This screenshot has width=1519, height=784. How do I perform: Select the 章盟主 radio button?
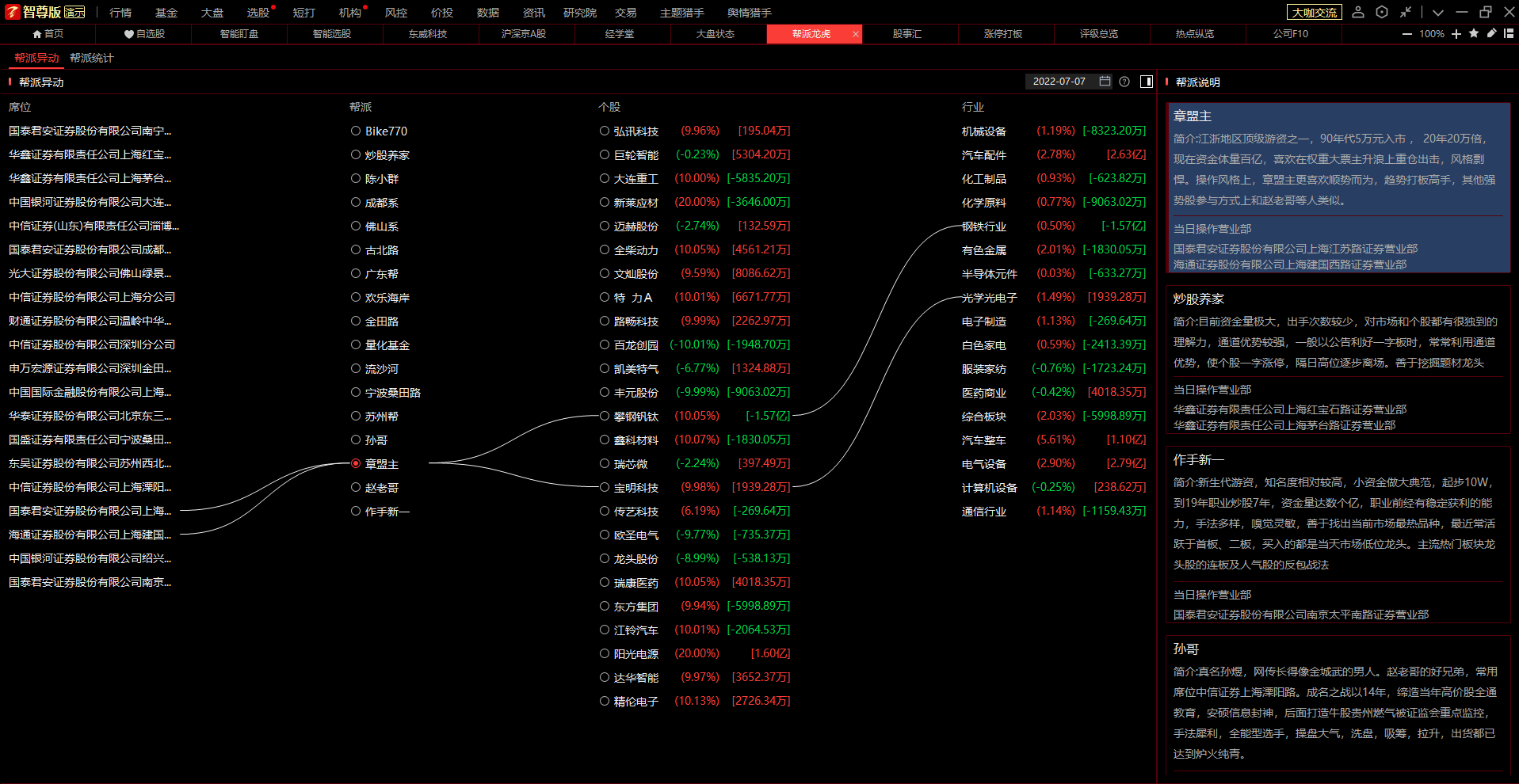pos(356,463)
